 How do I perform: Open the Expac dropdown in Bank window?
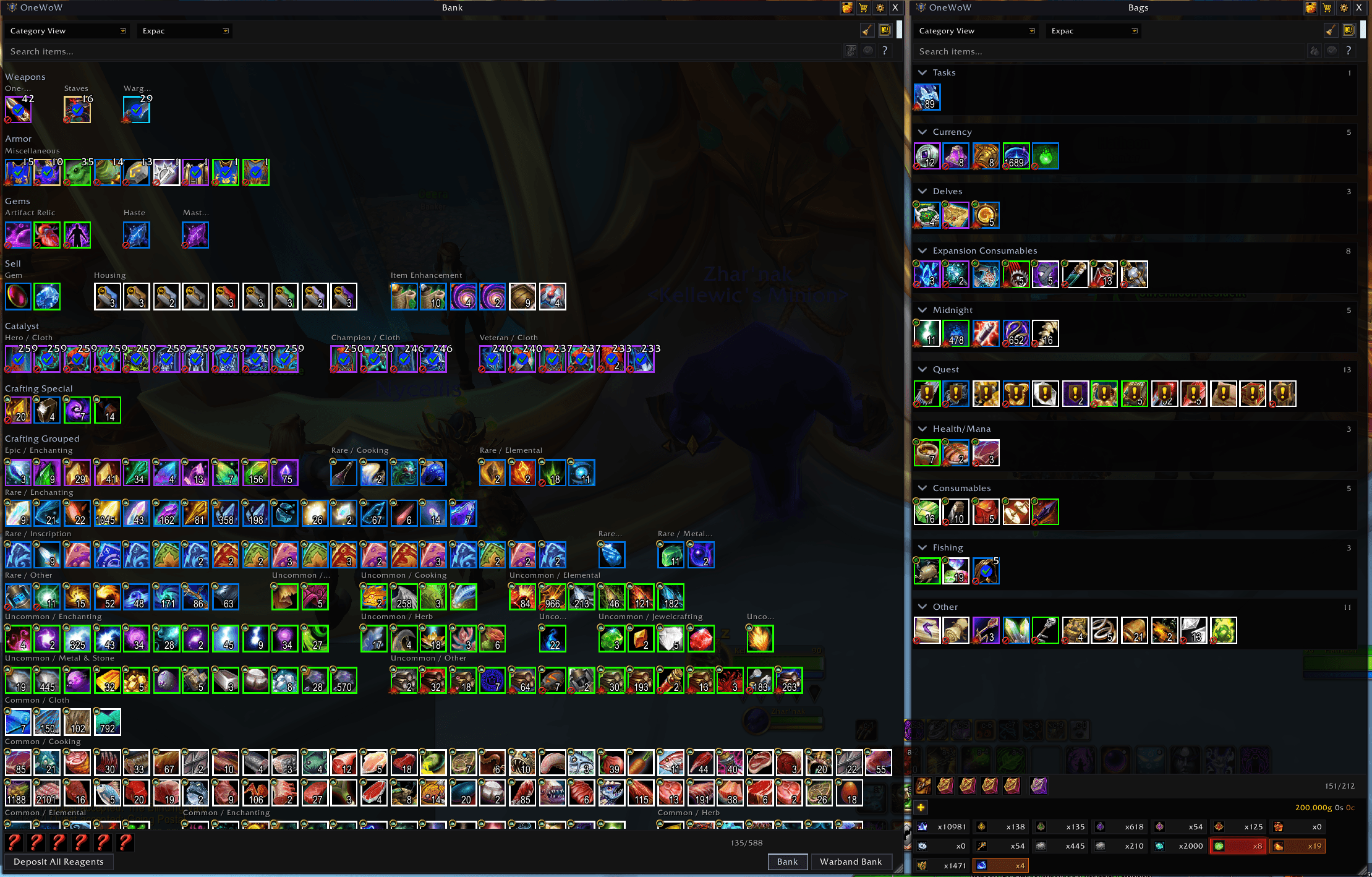click(x=185, y=30)
